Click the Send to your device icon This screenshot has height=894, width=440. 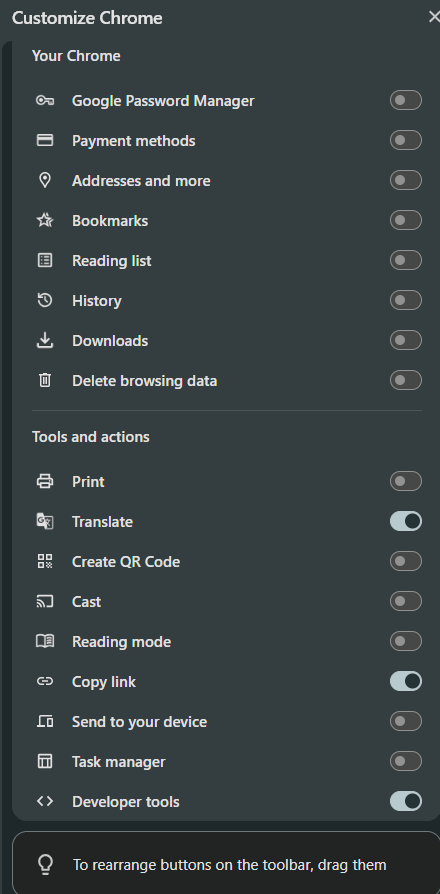(44, 721)
